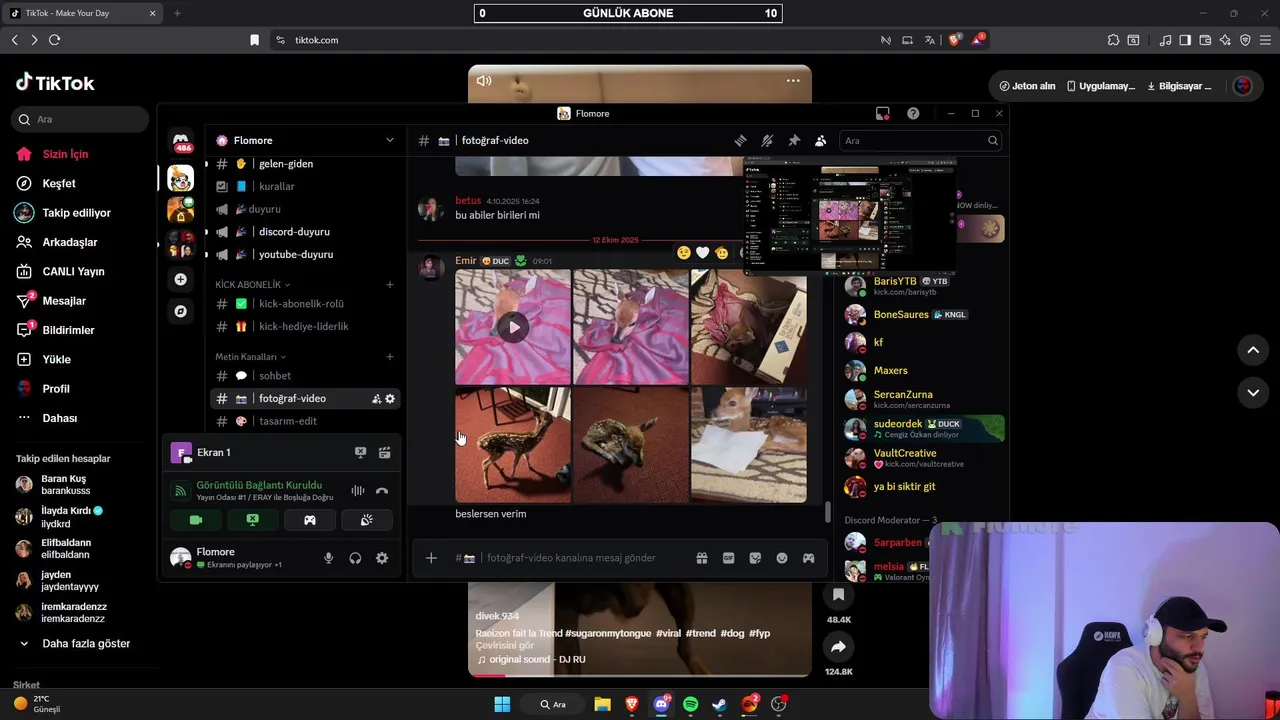Open Discord user settings gear
Image resolution: width=1280 pixels, height=720 pixels.
coord(382,558)
